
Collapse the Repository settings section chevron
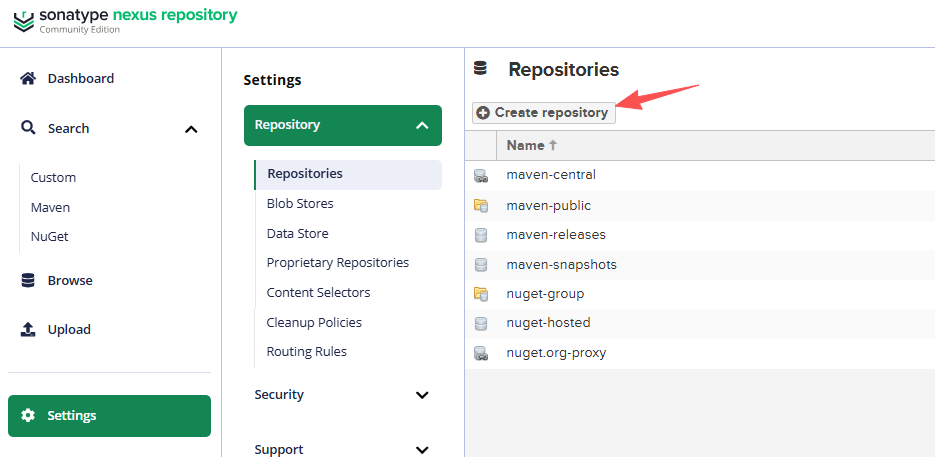422,125
